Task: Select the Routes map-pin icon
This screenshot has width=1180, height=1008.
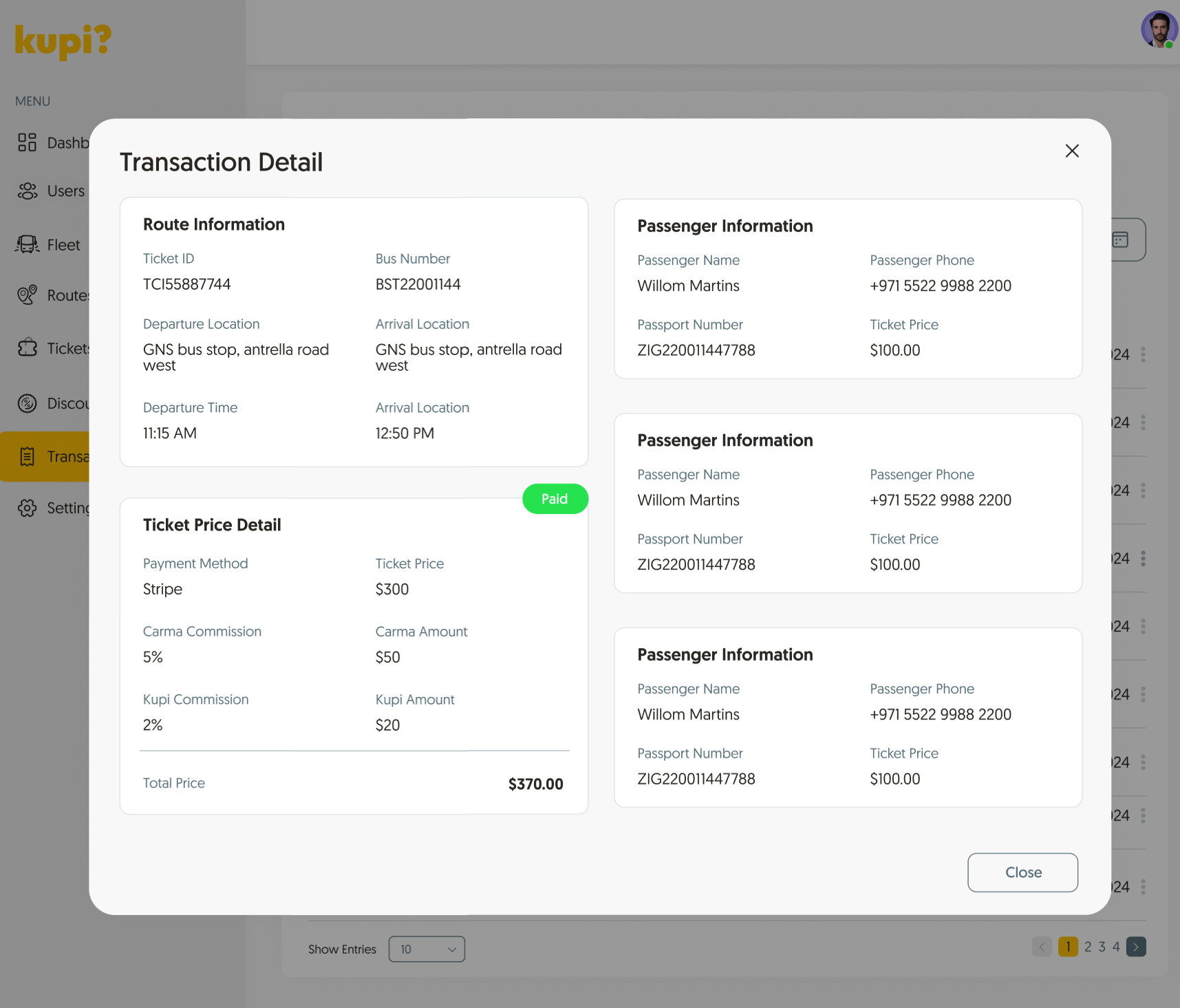Action: point(27,295)
